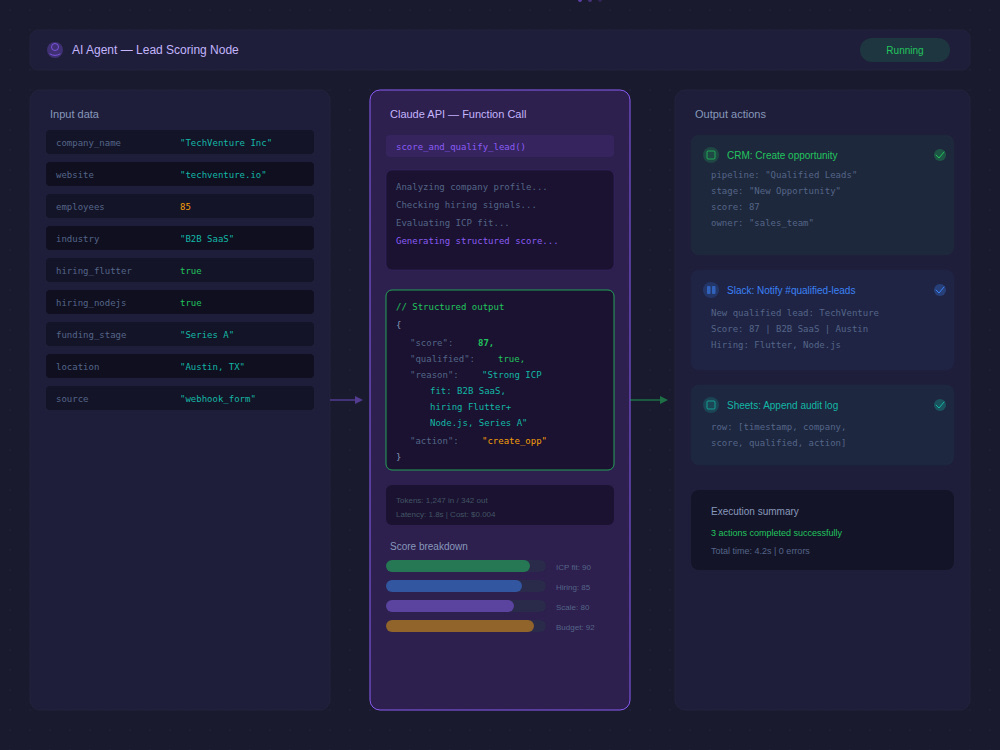Click "Hiring: Flutter, Node.js" message line
Viewport: 1000px width, 750px height.
pyautogui.click(x=776, y=344)
